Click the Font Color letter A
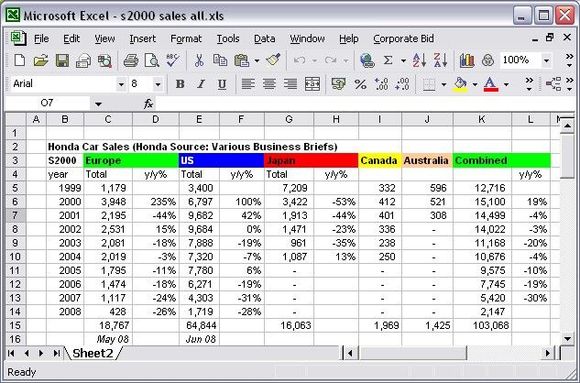 point(491,84)
